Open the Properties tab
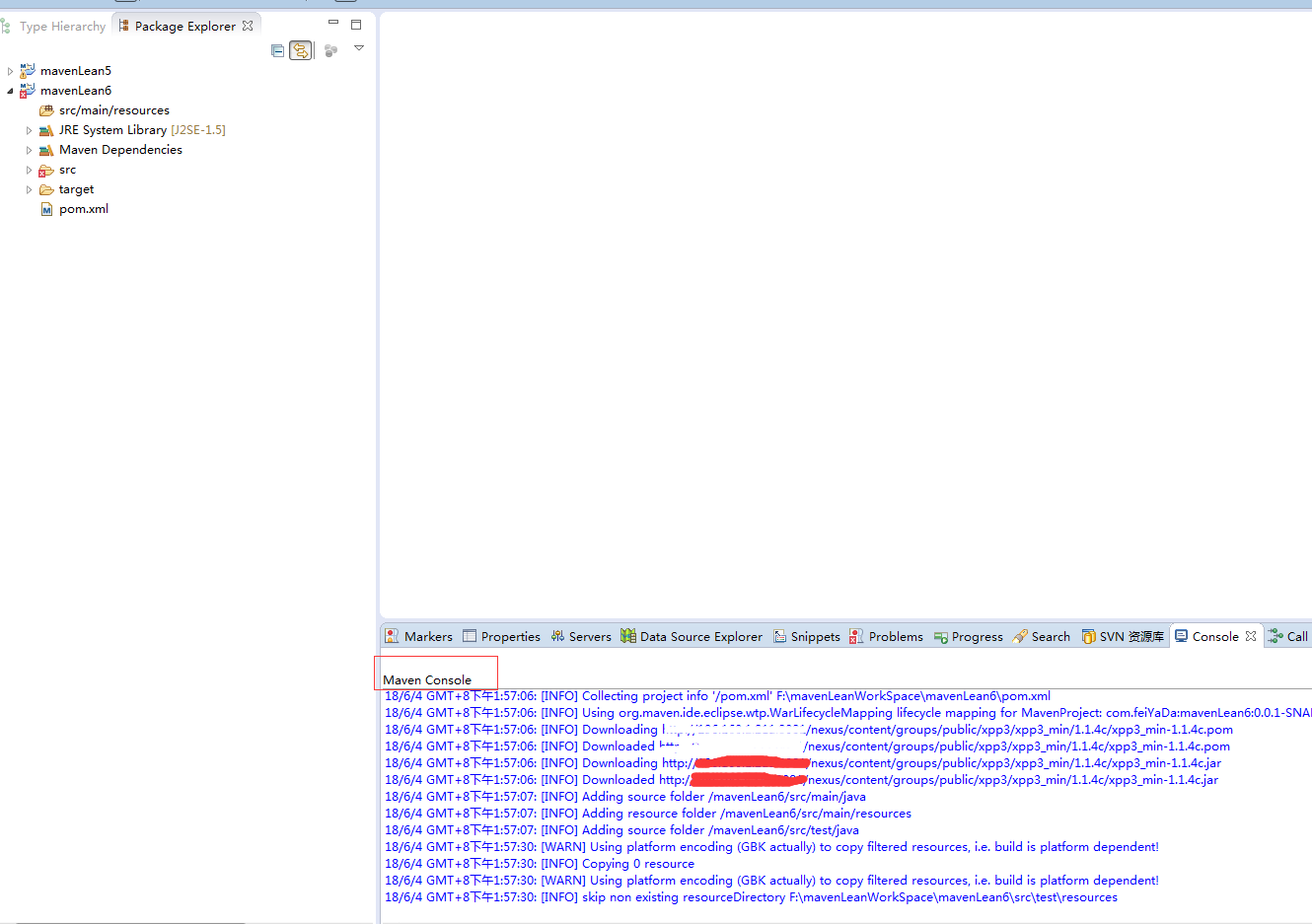Viewport: 1312px width, 924px height. [x=501, y=636]
